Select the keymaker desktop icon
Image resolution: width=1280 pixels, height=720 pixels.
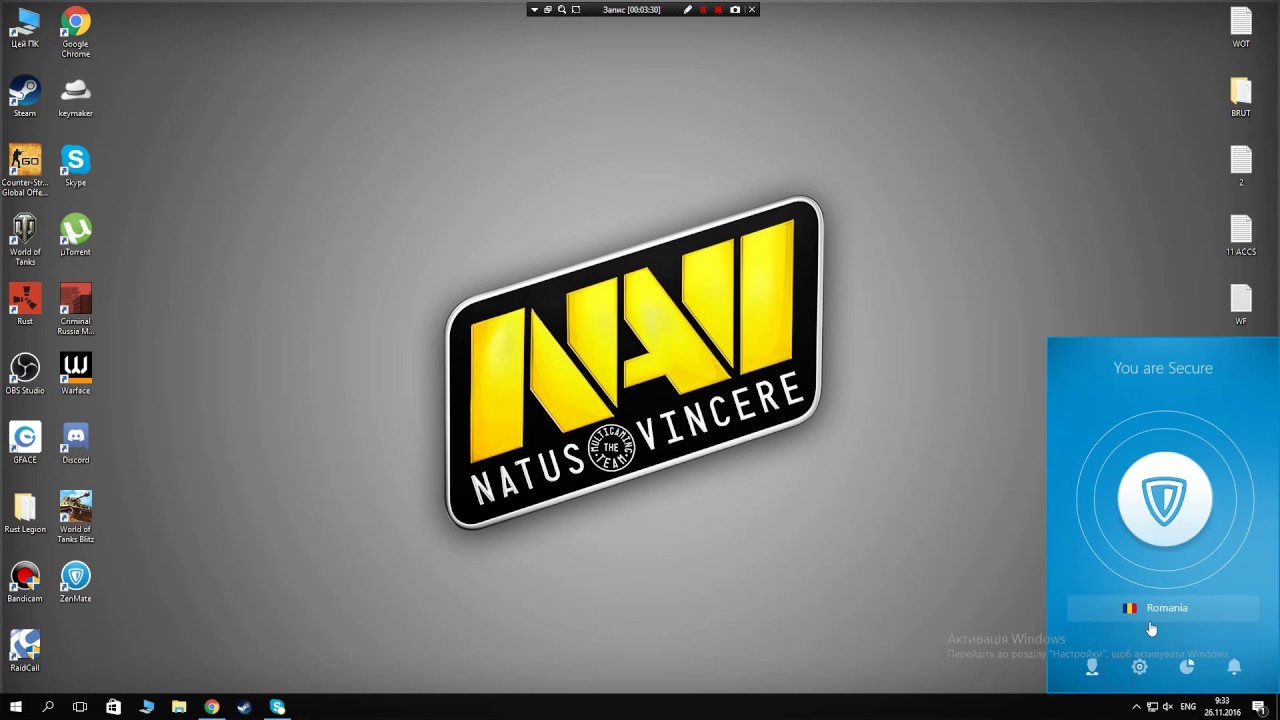(75, 97)
